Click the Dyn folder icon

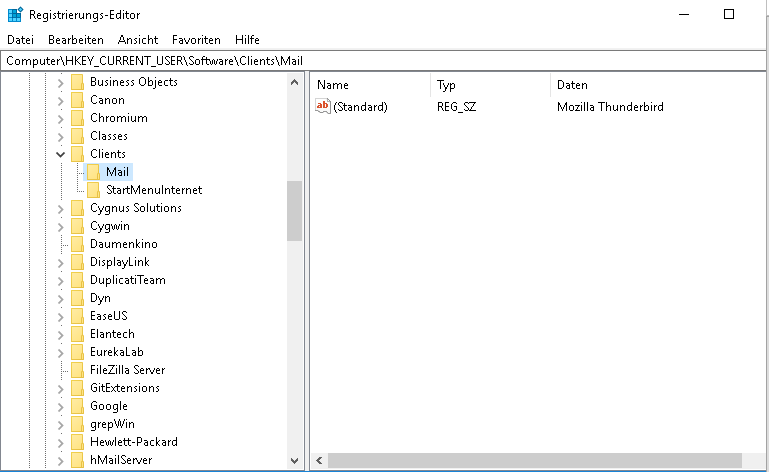click(77, 298)
